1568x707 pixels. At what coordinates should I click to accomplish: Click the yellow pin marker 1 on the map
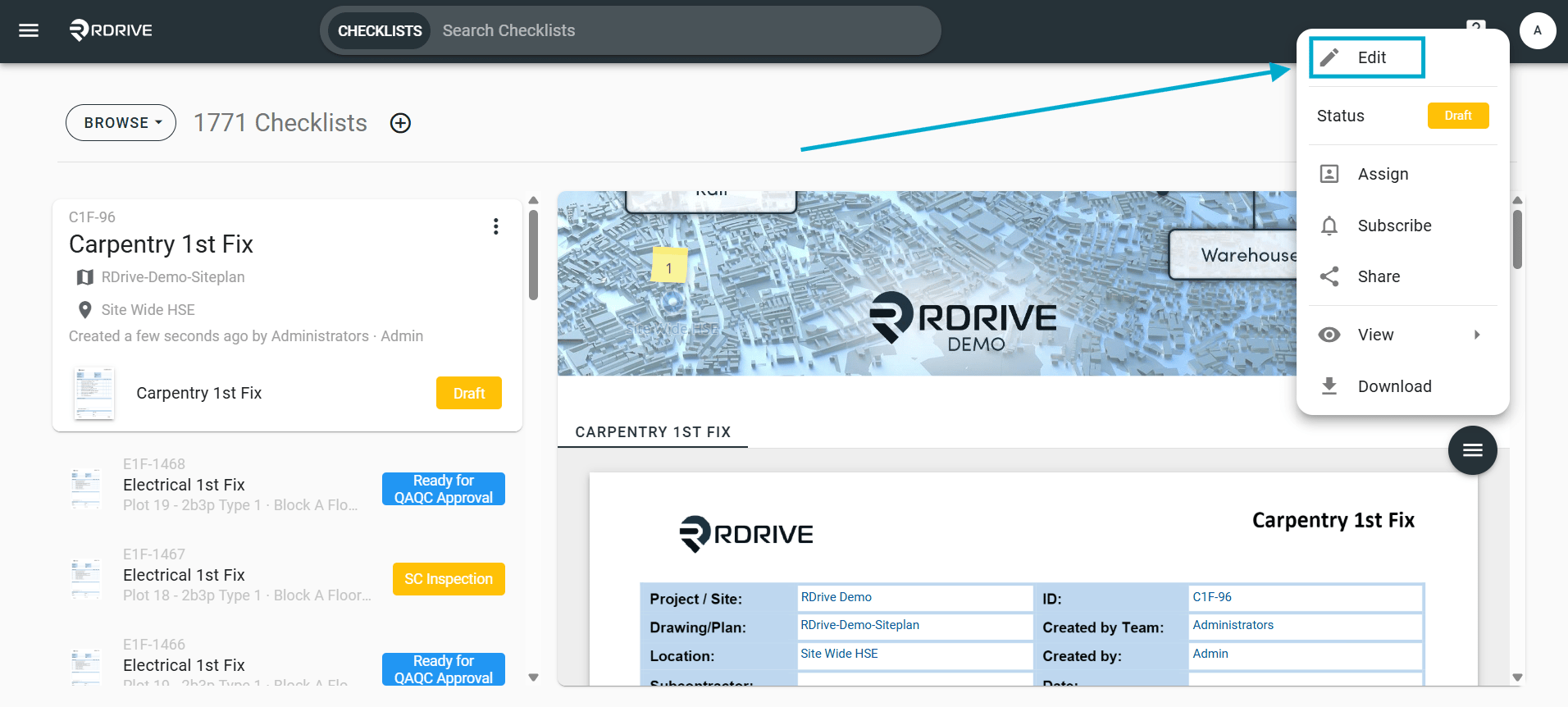click(x=669, y=266)
